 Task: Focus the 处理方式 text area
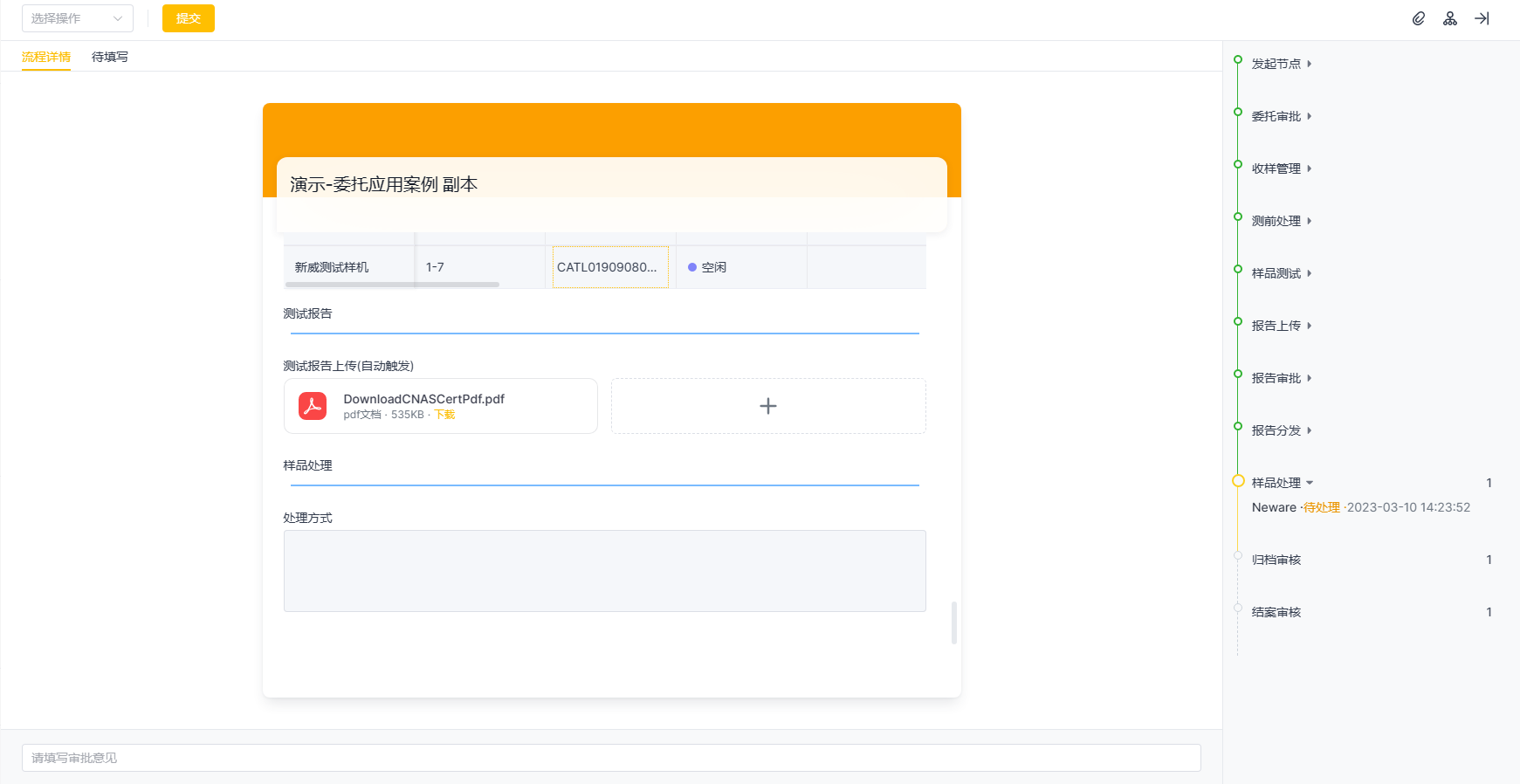pos(605,571)
